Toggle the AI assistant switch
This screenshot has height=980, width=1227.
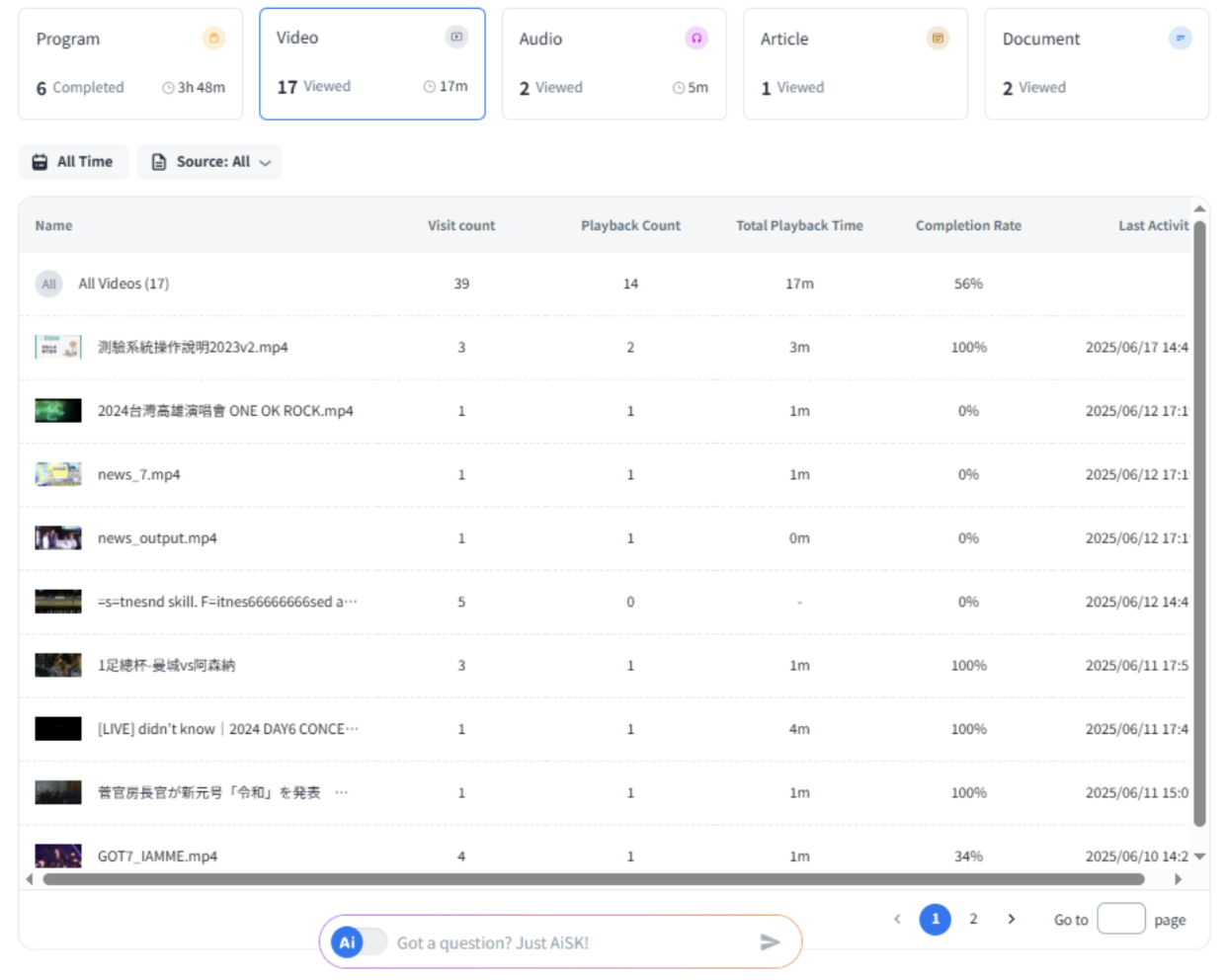tap(360, 942)
